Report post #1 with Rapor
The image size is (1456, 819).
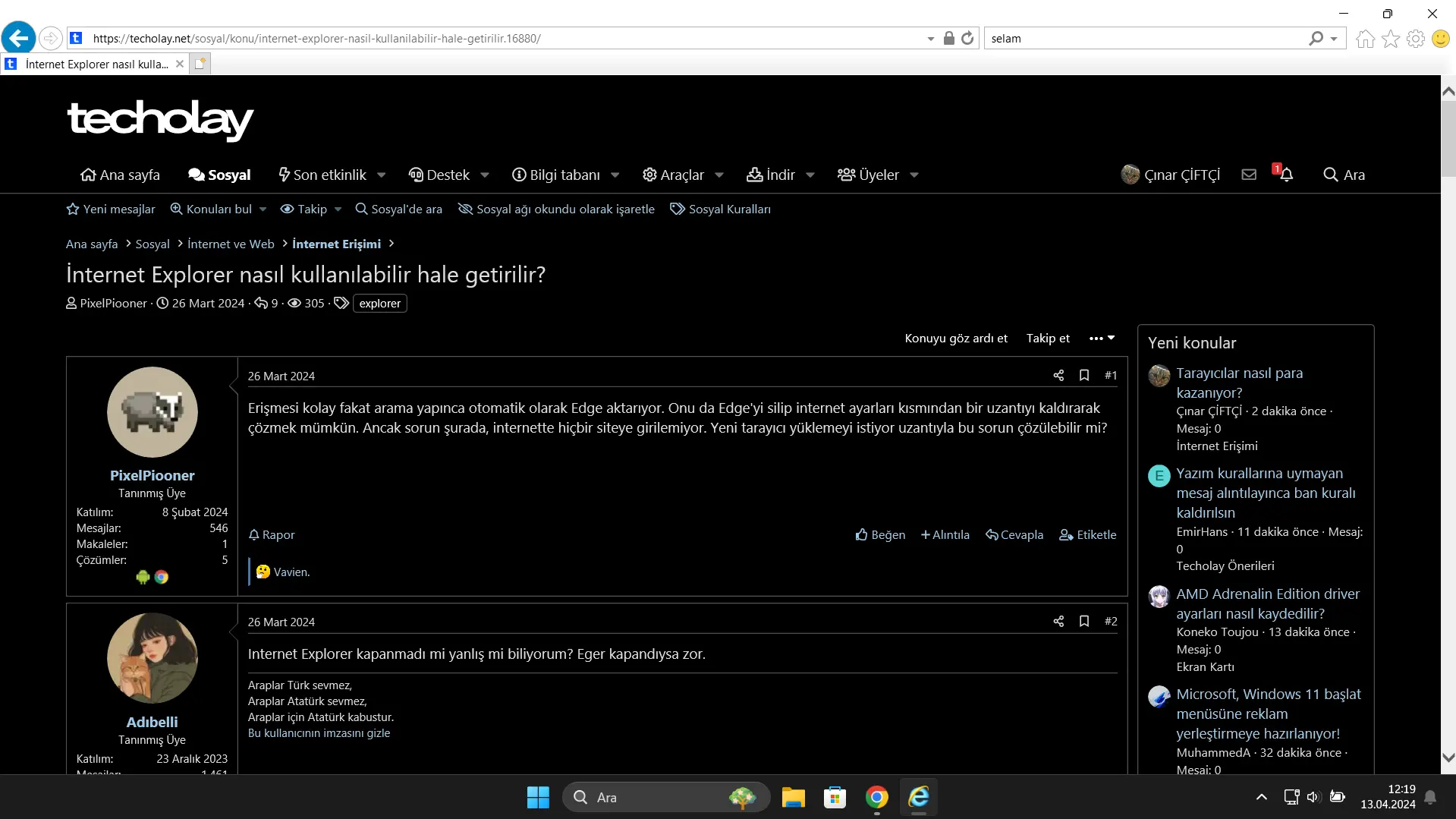(272, 535)
